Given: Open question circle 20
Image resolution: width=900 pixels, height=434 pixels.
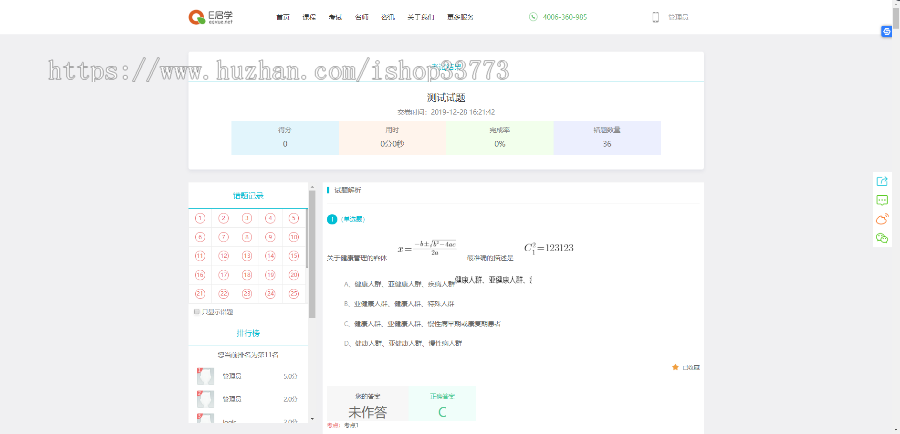Looking at the screenshot, I should [x=294, y=275].
